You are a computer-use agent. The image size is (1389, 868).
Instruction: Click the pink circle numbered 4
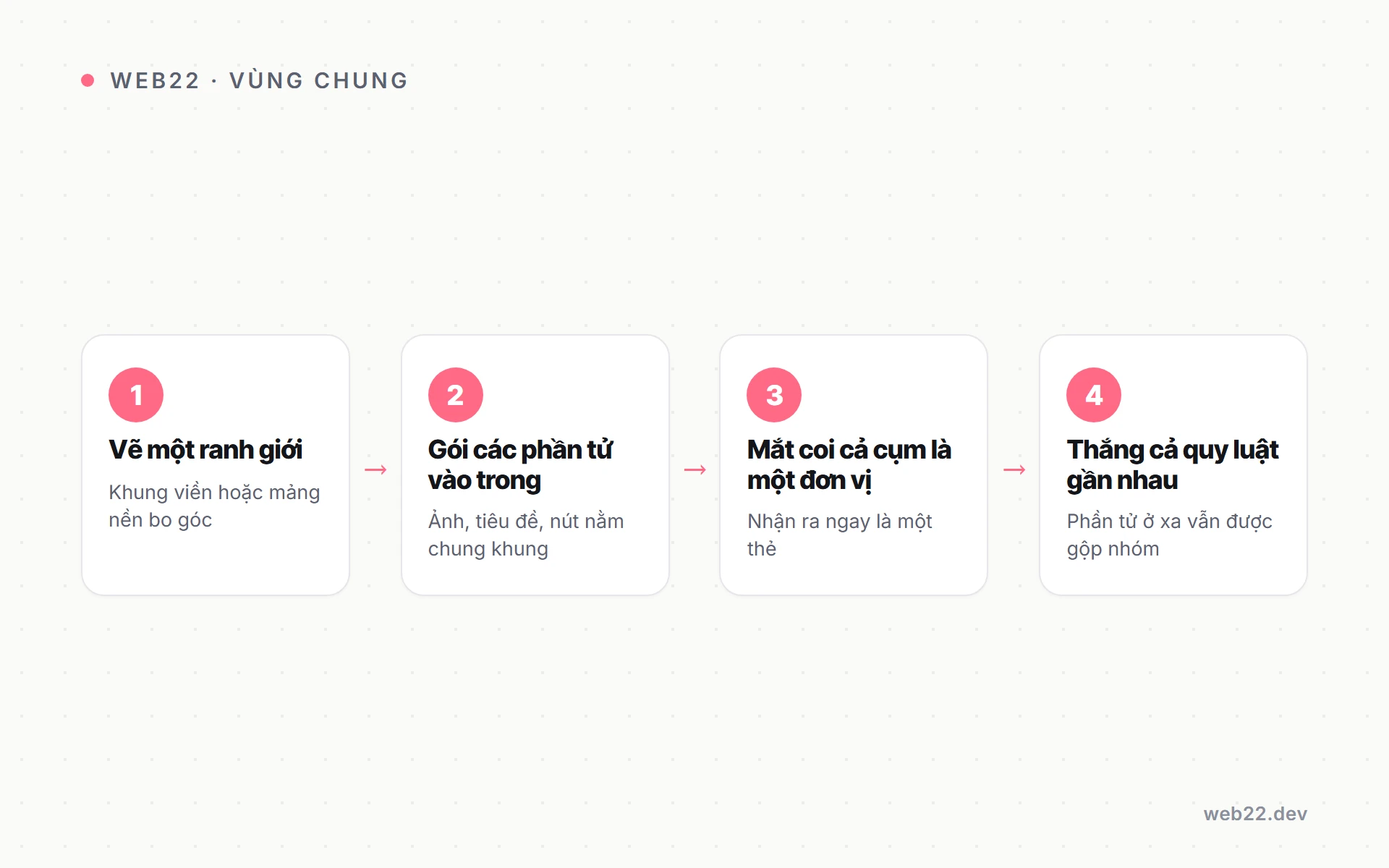(1094, 395)
